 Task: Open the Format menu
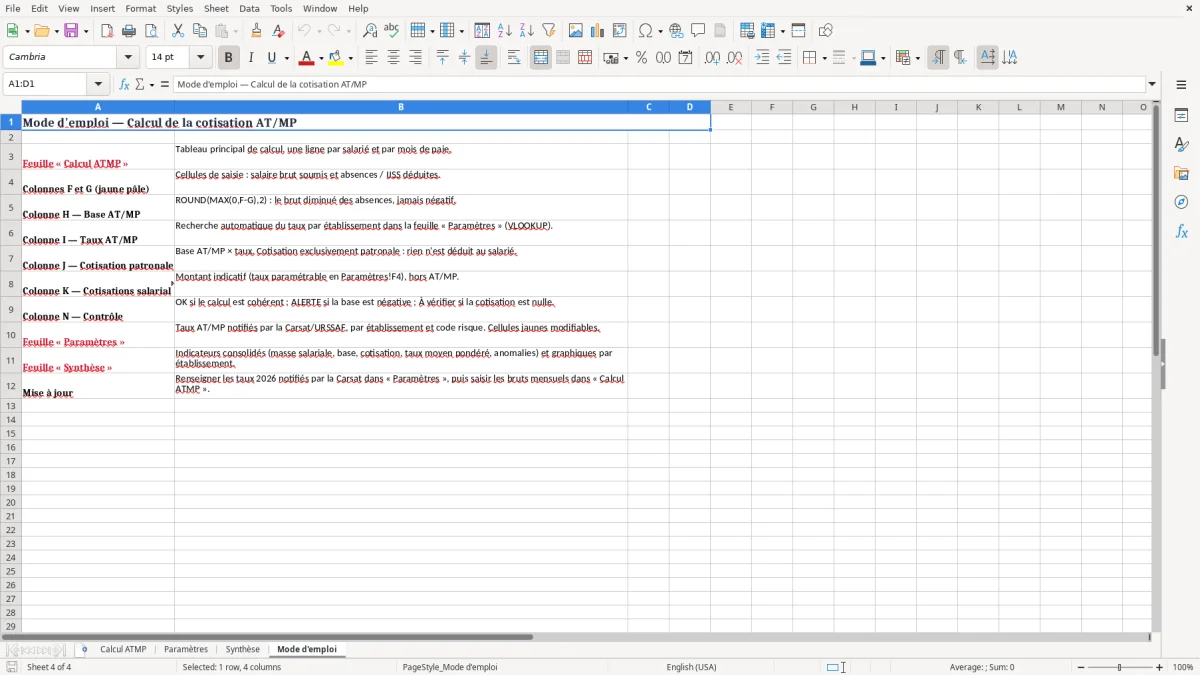[x=141, y=8]
